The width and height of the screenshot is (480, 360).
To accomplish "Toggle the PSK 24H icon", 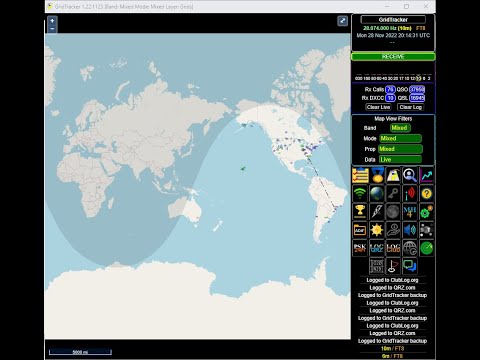I will pyautogui.click(x=360, y=248).
